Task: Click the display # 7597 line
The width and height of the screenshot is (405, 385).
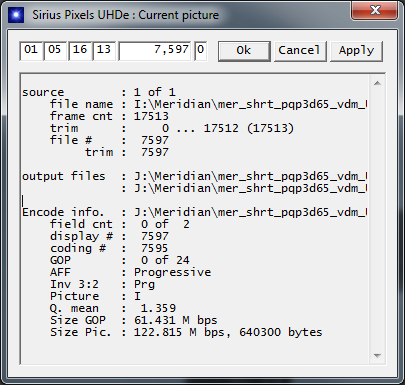Action: [109, 236]
